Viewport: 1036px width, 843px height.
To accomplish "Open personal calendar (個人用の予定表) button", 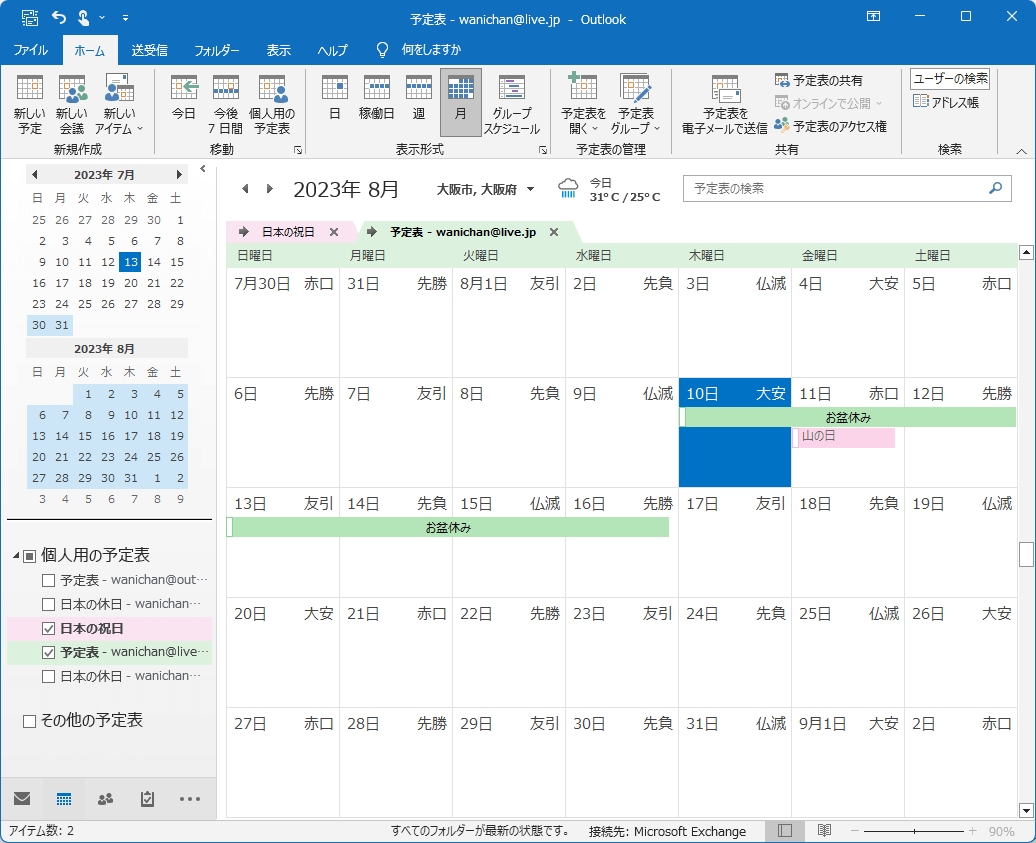I will pos(272,104).
